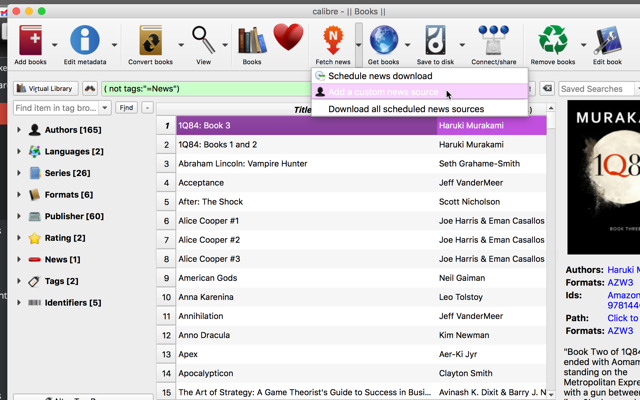Click the Virtual Library button
Screen dimensions: 640x400
46,89
